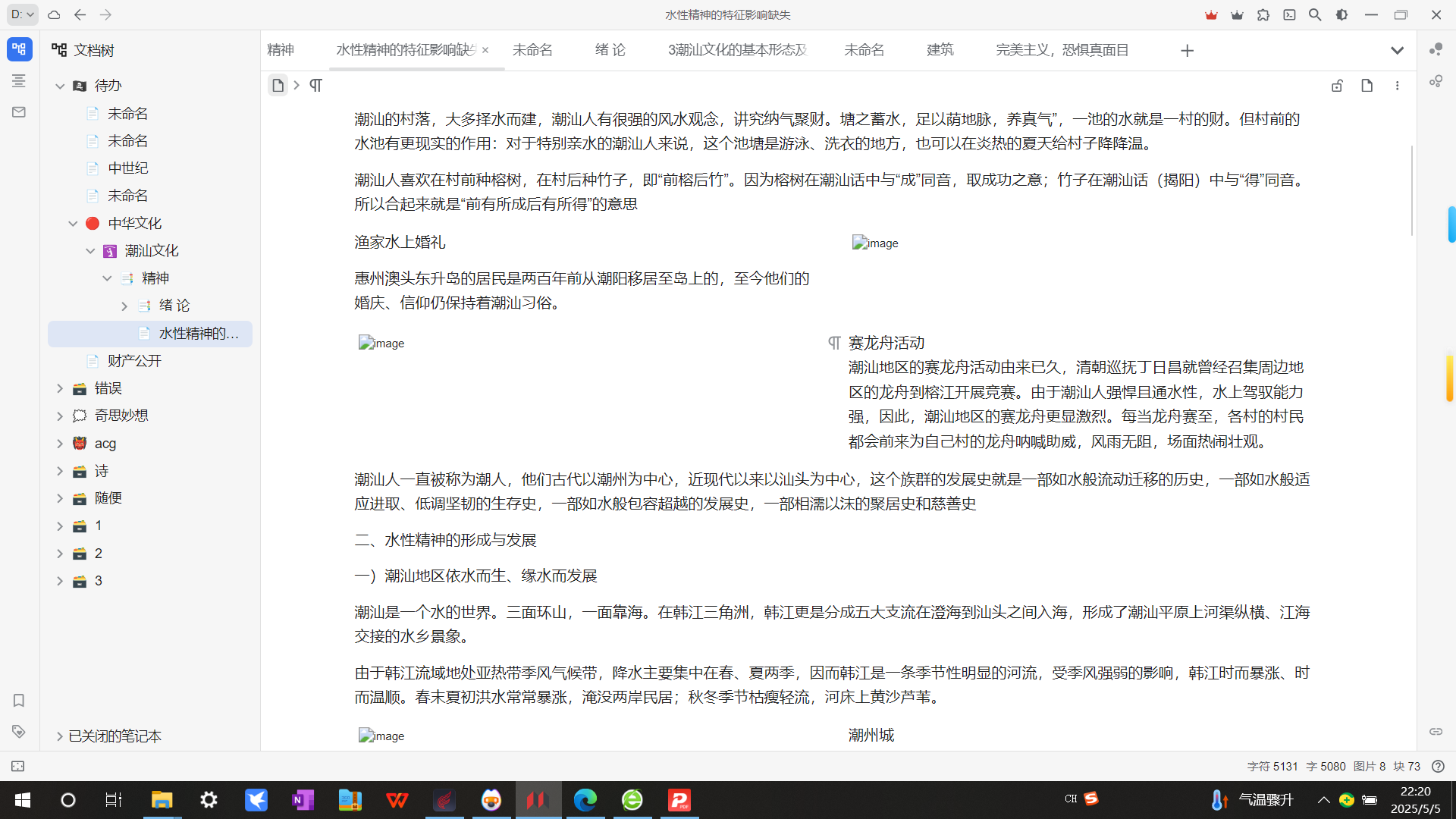Open document info via file icon

pyautogui.click(x=1367, y=86)
